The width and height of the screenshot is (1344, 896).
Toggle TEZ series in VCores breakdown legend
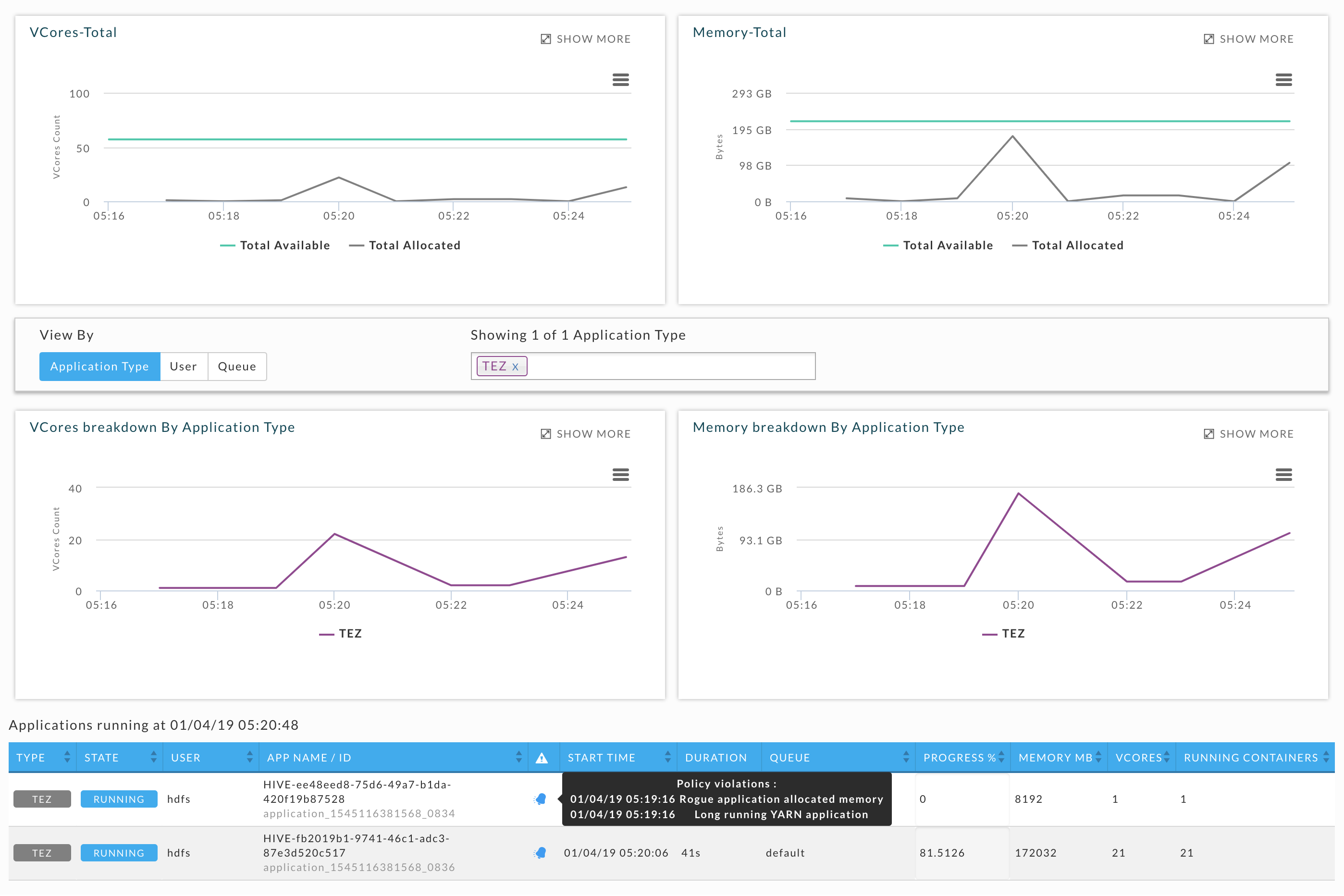[x=340, y=633]
